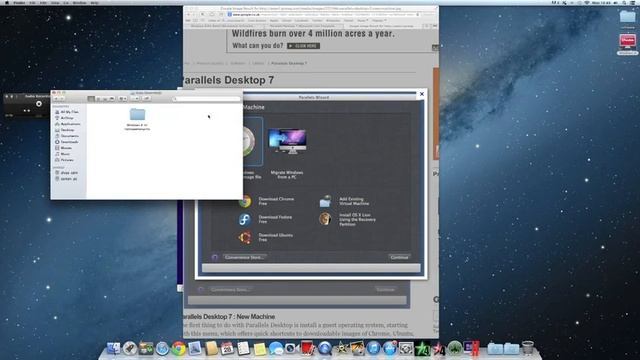The width and height of the screenshot is (640, 360).
Task: Open Reminders in Dock
Action: tap(244, 349)
